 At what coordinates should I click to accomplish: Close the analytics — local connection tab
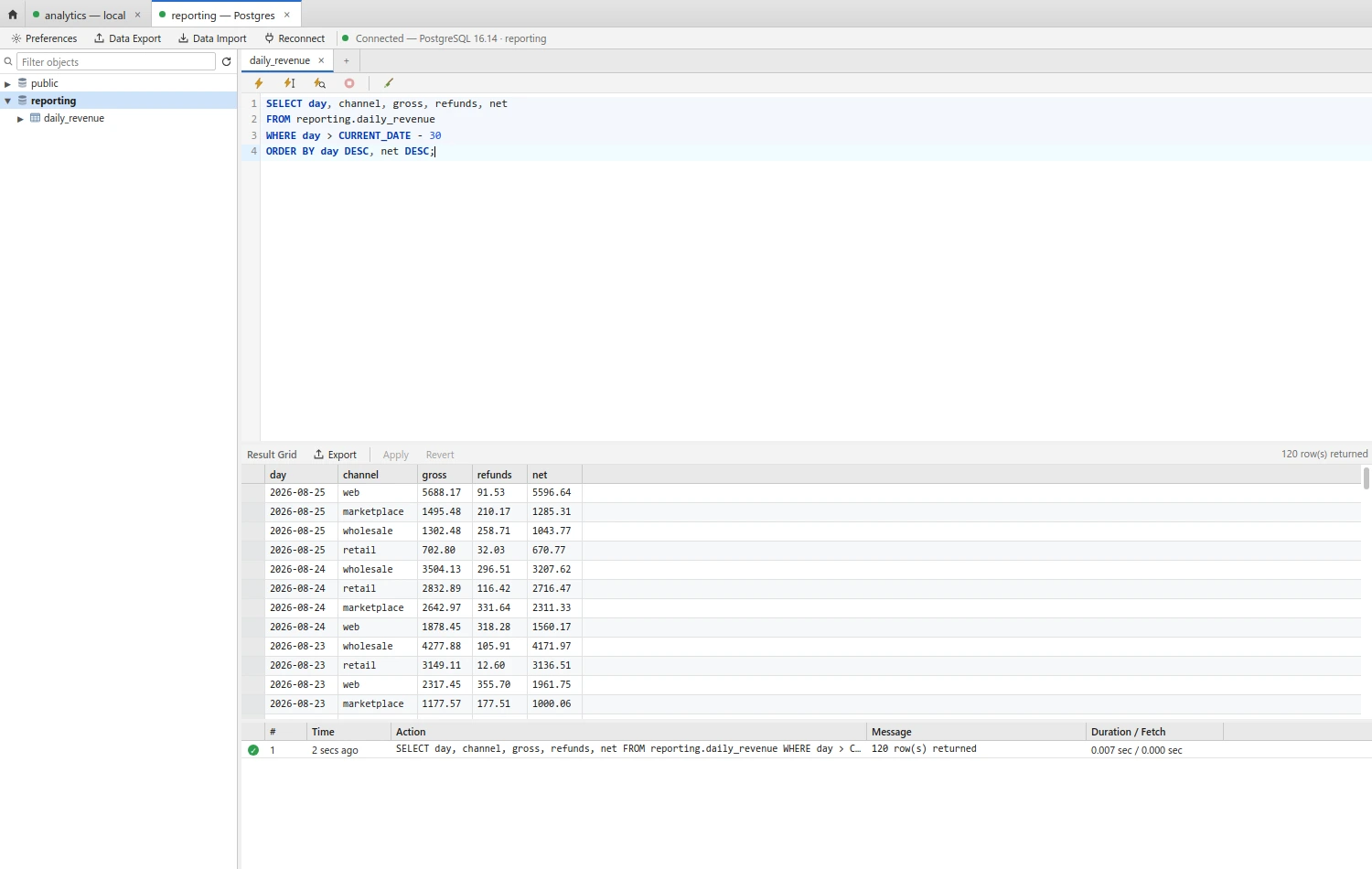[x=138, y=15]
